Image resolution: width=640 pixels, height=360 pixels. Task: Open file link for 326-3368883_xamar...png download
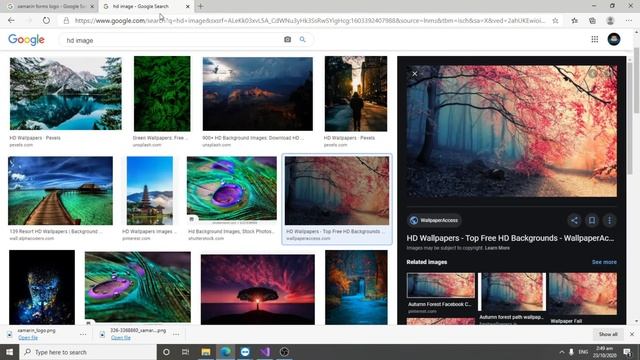click(x=120, y=338)
